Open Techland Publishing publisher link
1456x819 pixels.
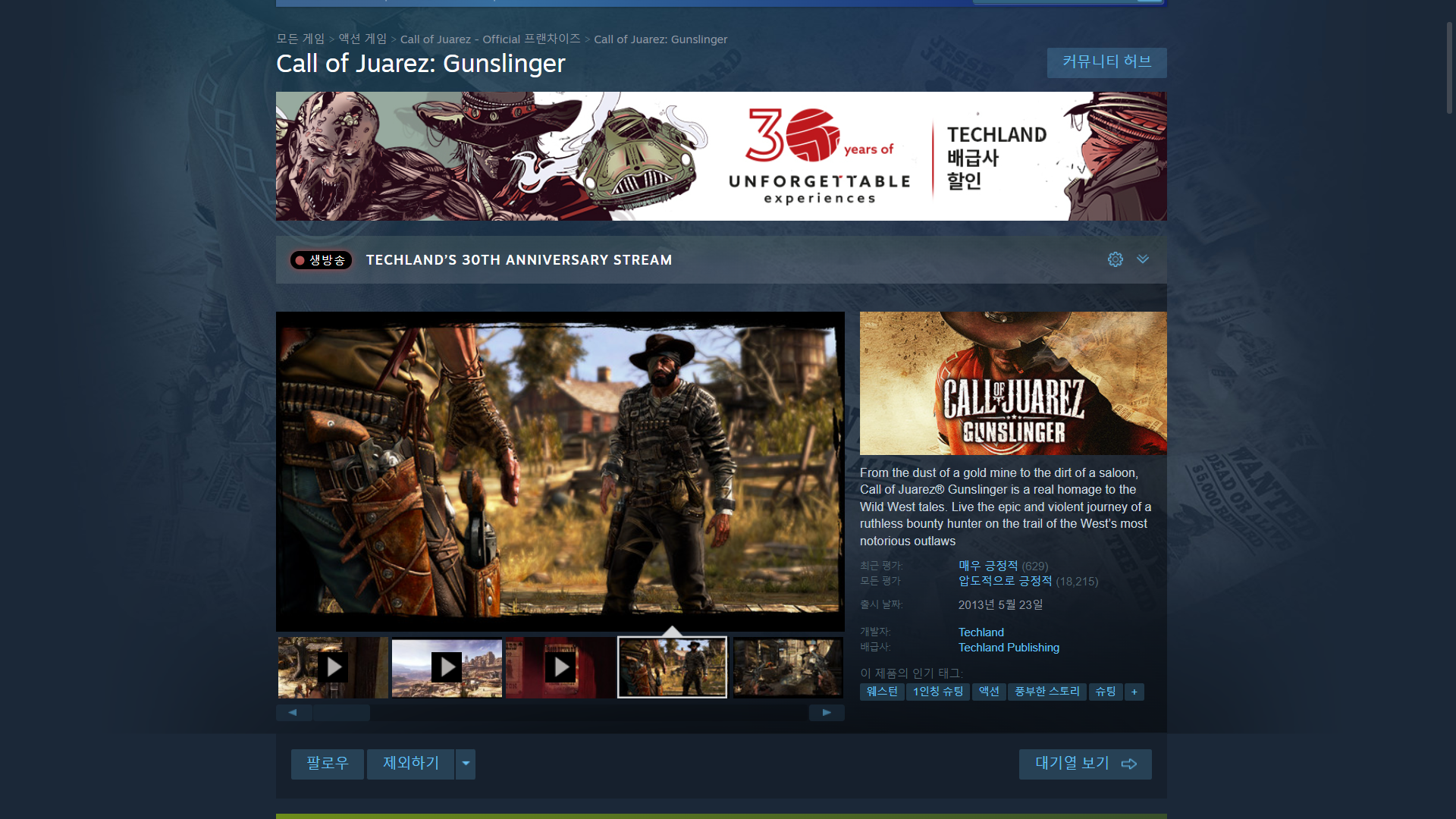[1009, 648]
